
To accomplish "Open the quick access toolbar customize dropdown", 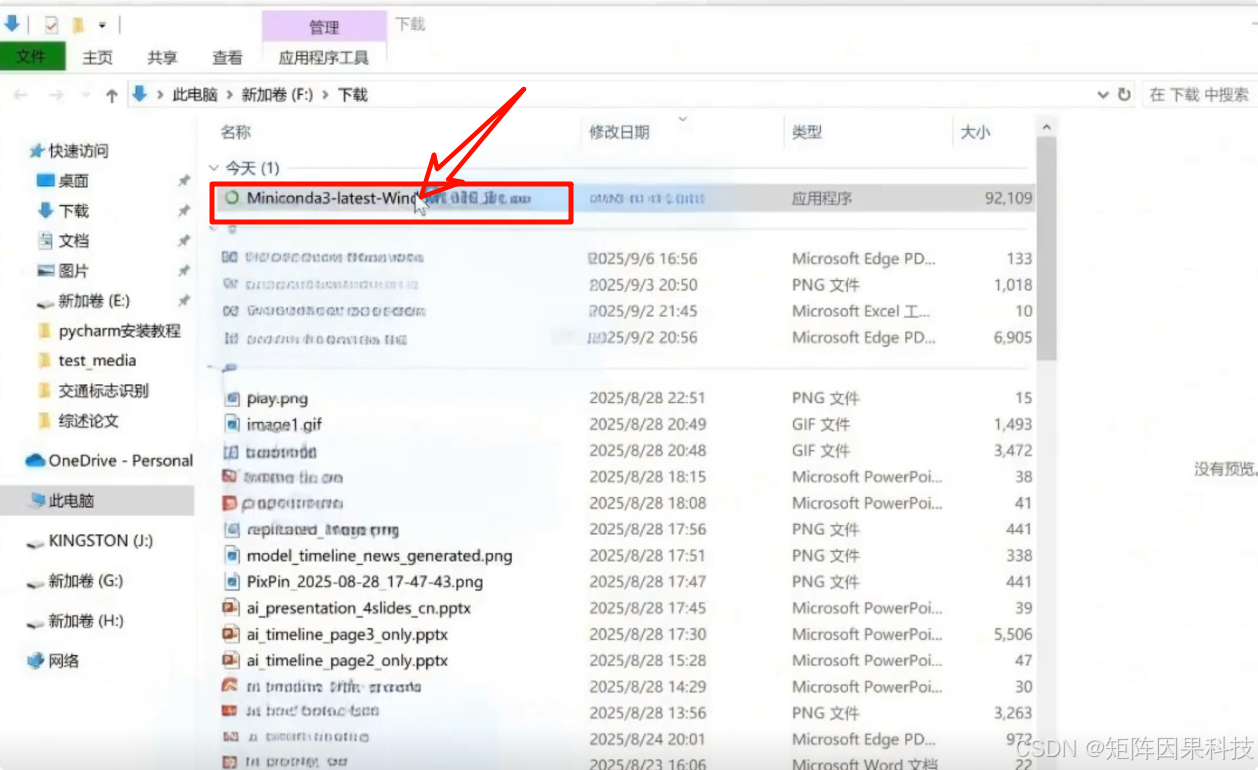I will point(102,25).
